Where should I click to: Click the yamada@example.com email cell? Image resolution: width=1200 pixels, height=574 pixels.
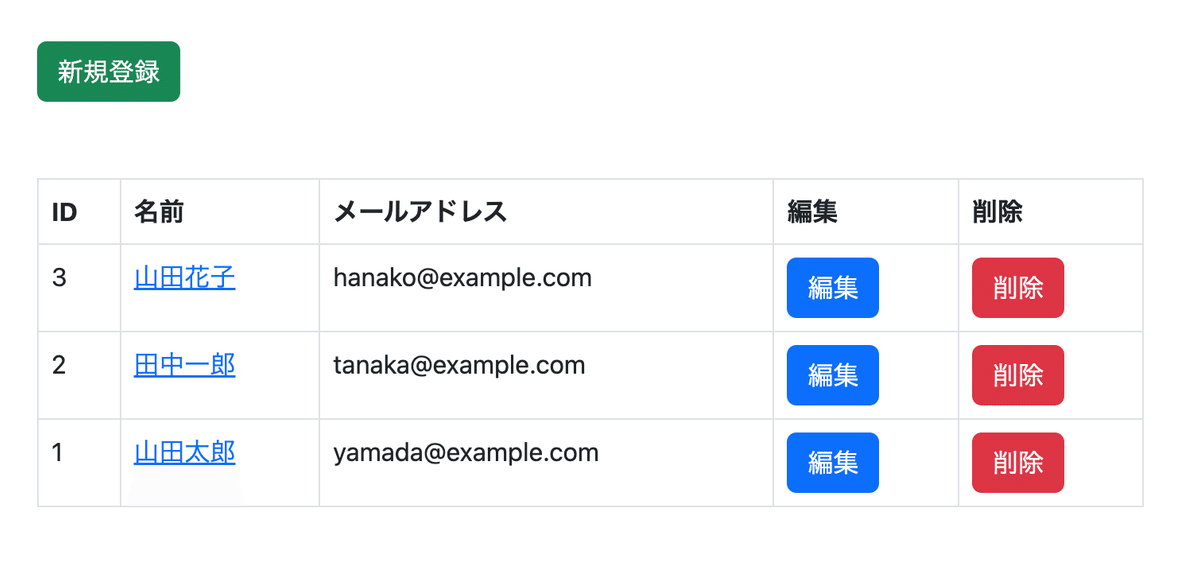pos(546,463)
